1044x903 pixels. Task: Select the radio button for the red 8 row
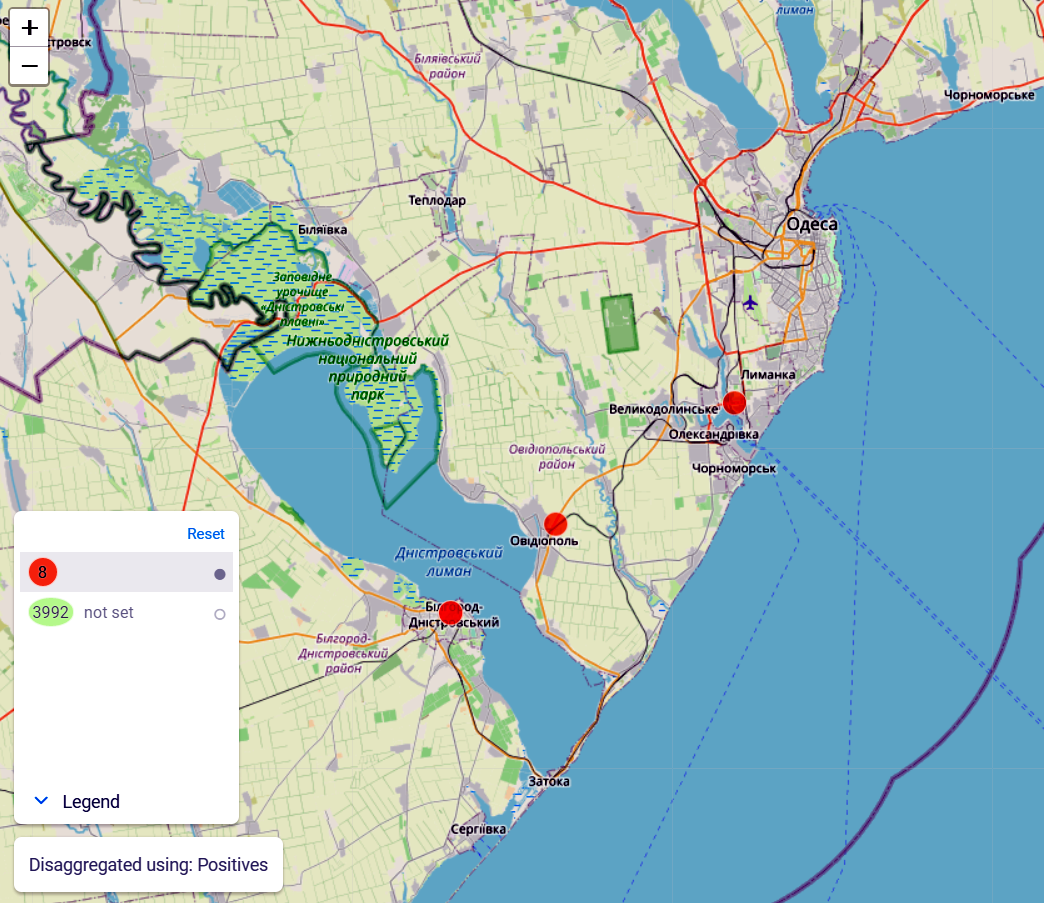pos(220,574)
